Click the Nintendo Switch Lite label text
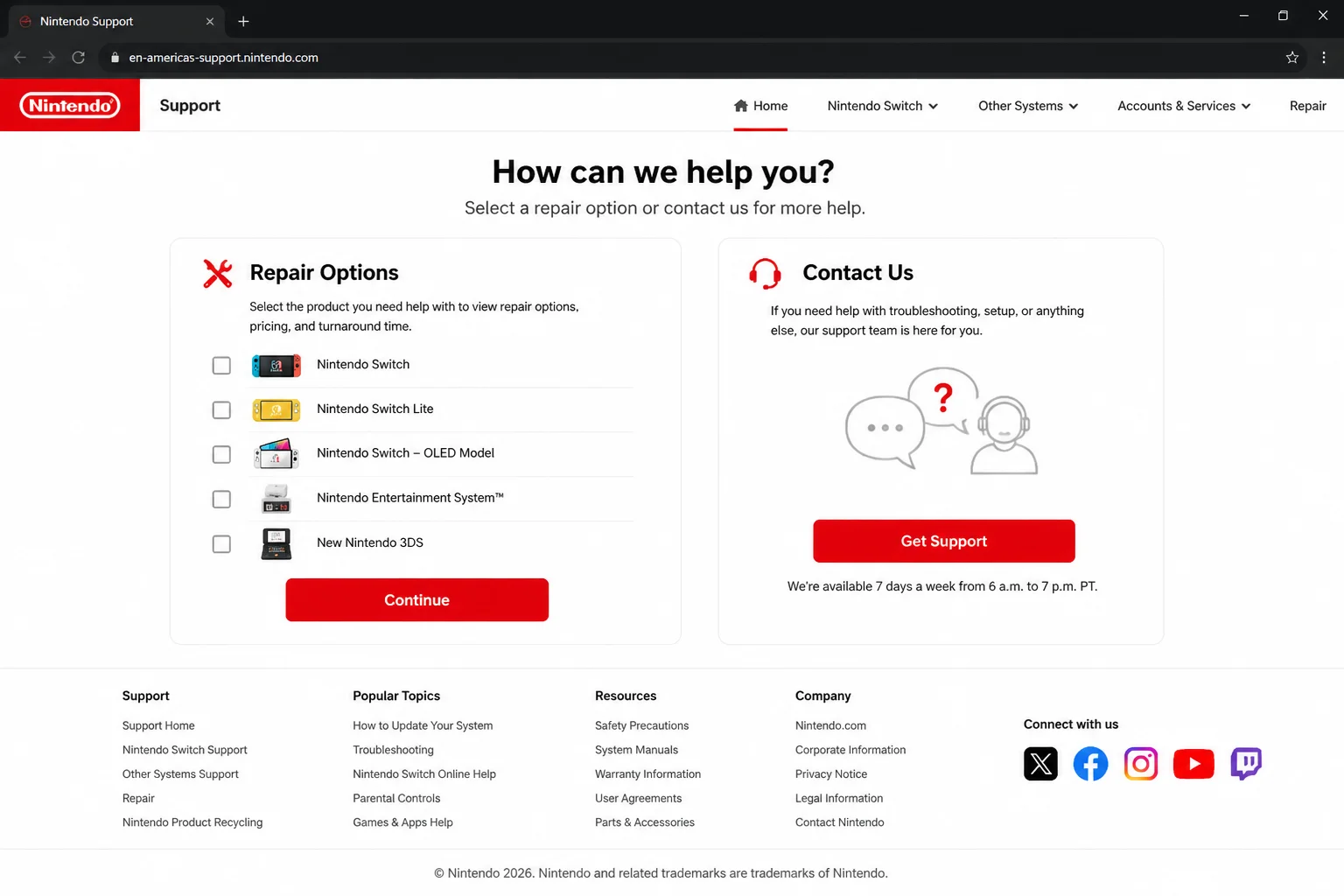 (x=374, y=409)
